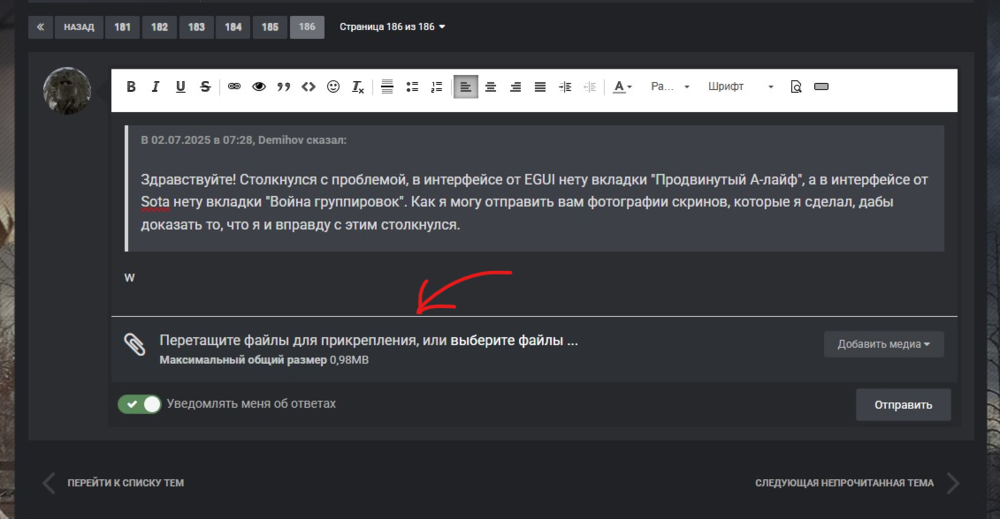This screenshot has height=519, width=1000.
Task: Expand the Добавить медиа dropdown
Action: (x=883, y=344)
